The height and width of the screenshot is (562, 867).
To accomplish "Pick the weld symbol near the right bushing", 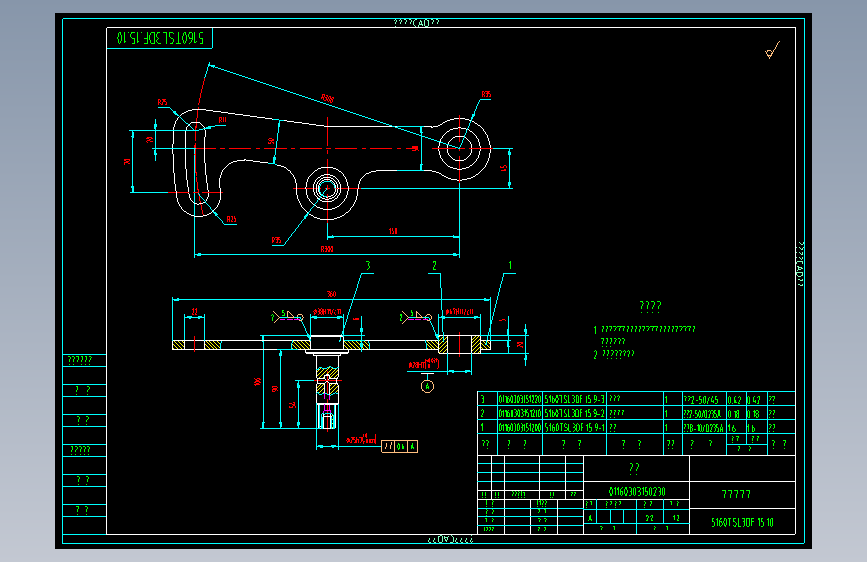I will coord(416,317).
